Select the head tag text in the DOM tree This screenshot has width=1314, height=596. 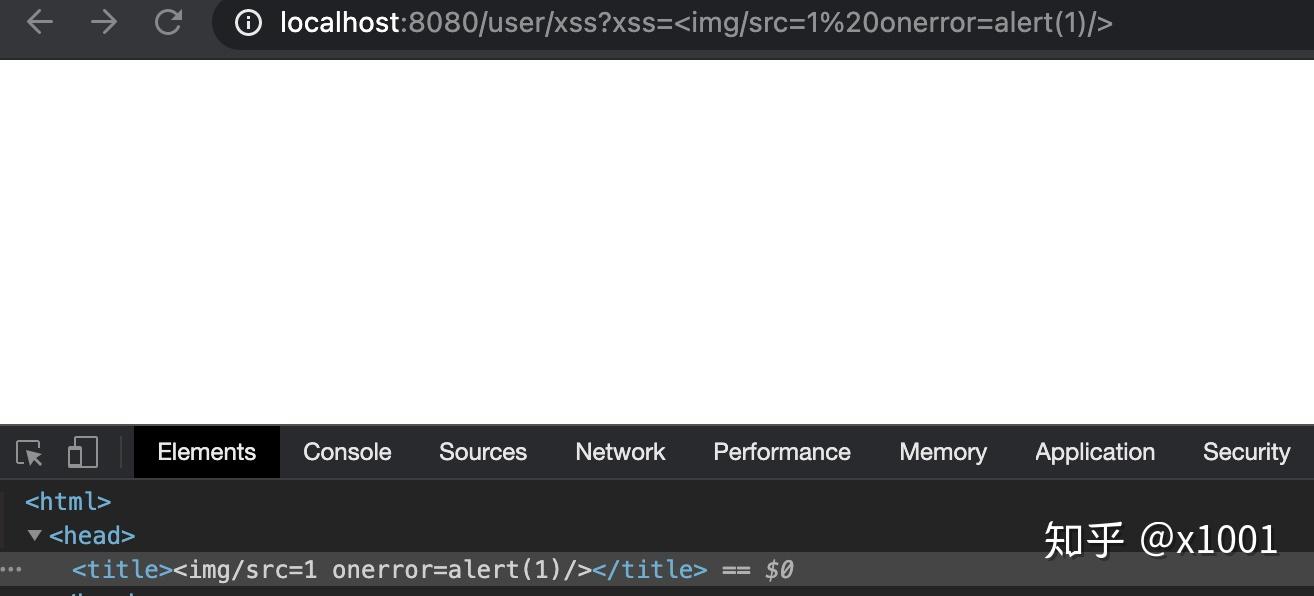click(92, 535)
